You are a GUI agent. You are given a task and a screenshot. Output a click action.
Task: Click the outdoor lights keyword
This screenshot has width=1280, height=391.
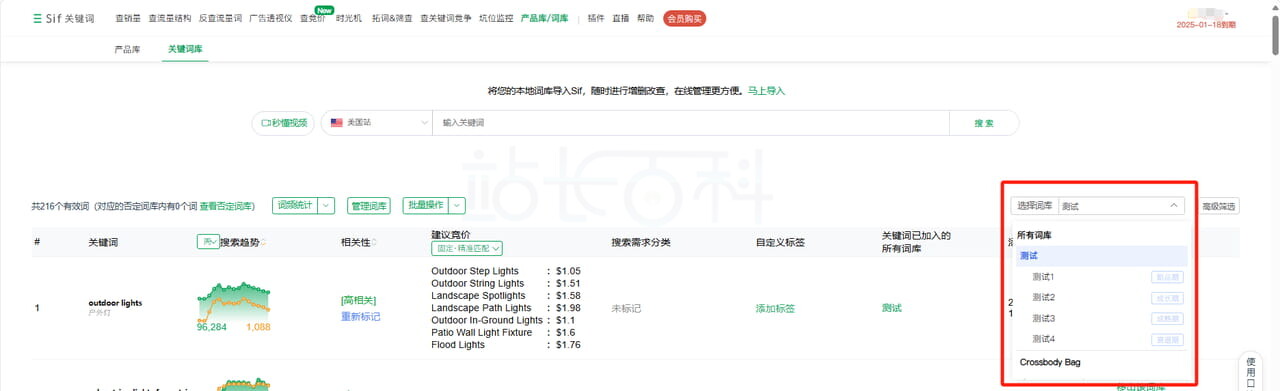click(x=115, y=302)
